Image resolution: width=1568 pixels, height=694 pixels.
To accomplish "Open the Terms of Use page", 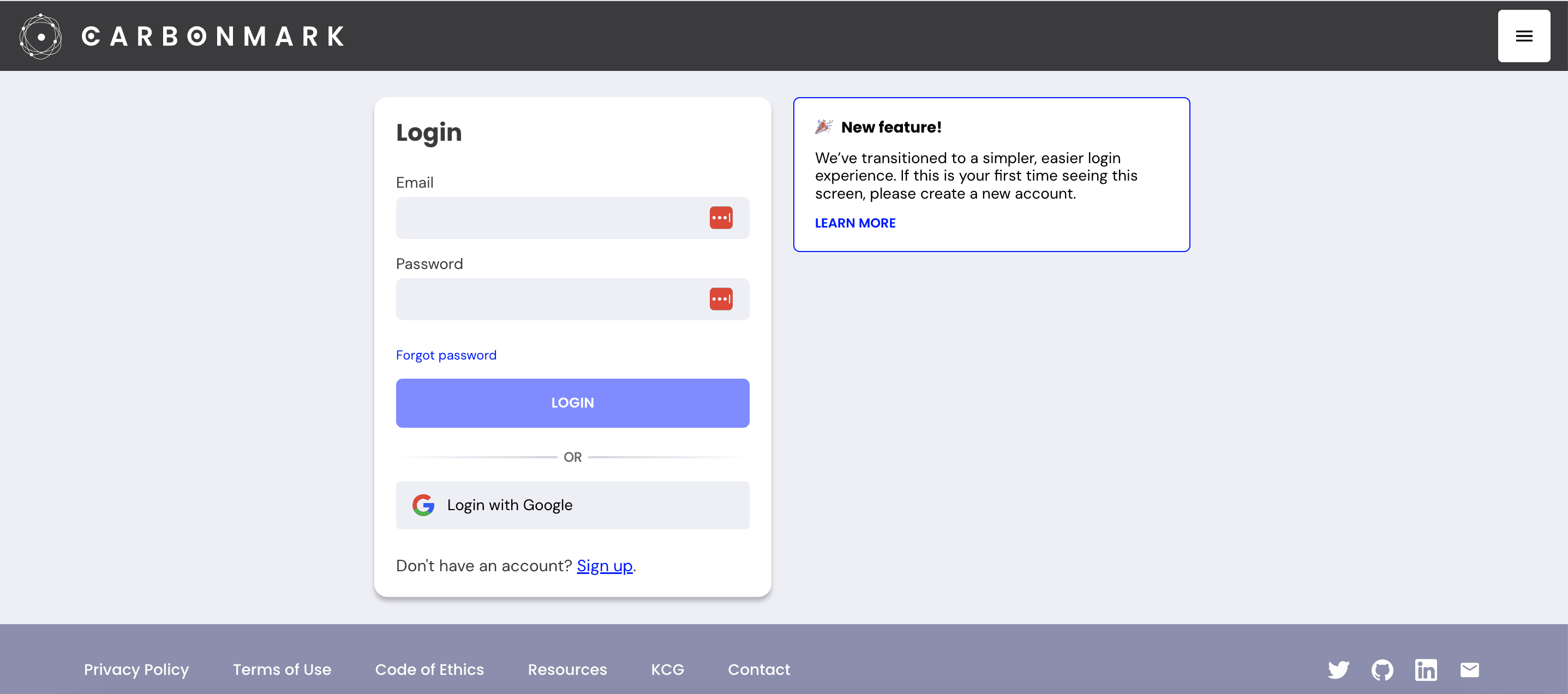I will pos(282,669).
